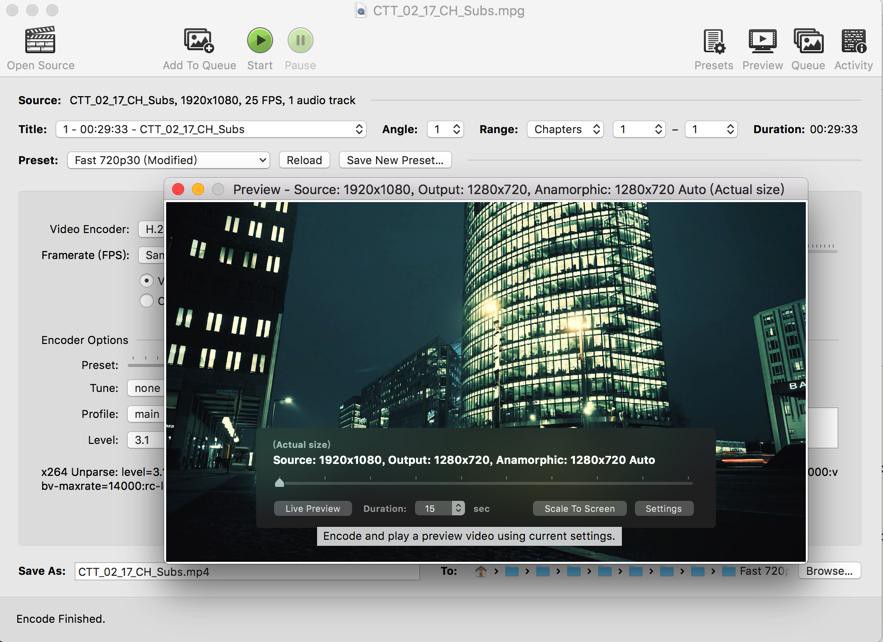Open the preview Settings button
Image resolution: width=883 pixels, height=642 pixels.
[x=663, y=509]
